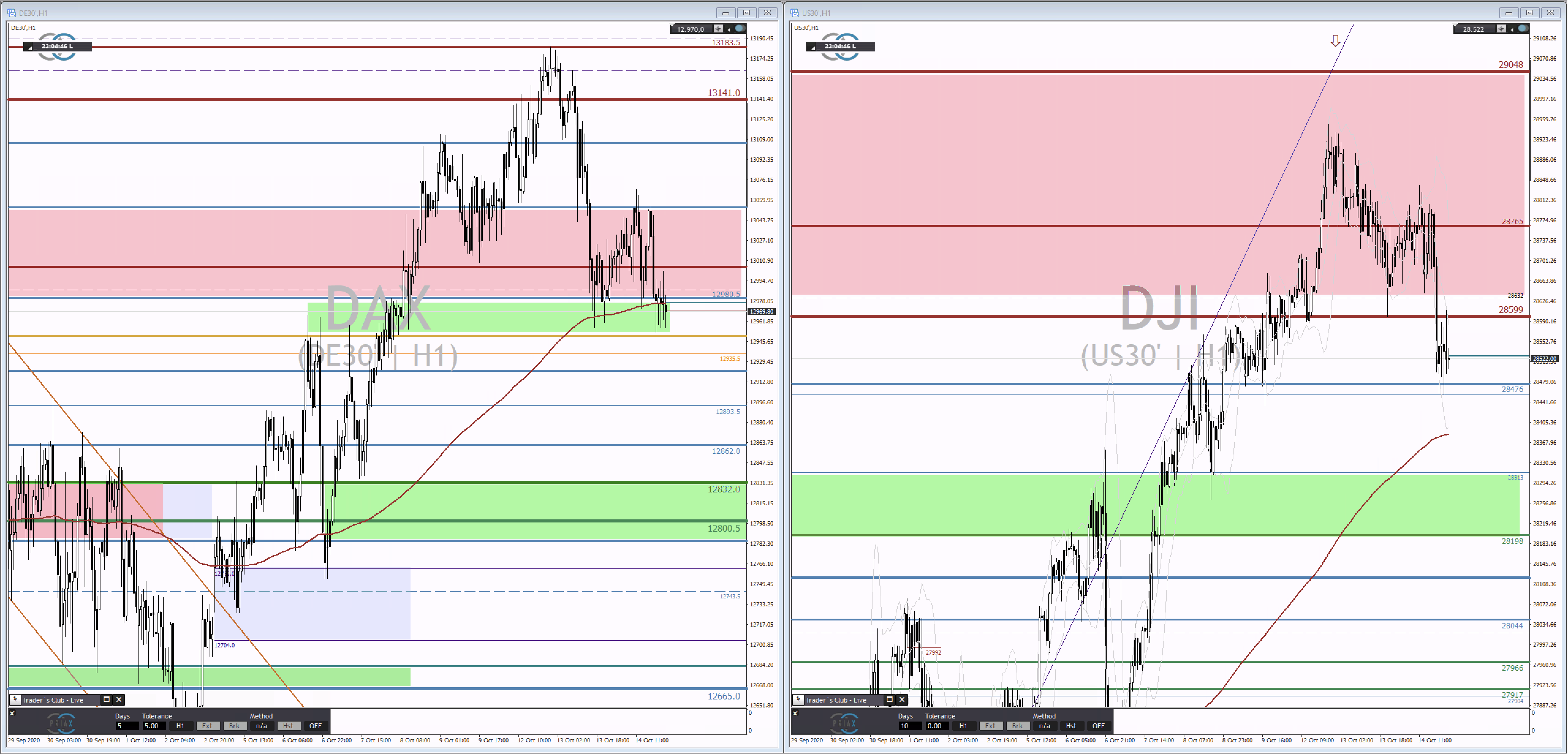Viewport: 1568px width, 754px height.
Task: Click left arrow in US30 price widget
Action: 1512,29
